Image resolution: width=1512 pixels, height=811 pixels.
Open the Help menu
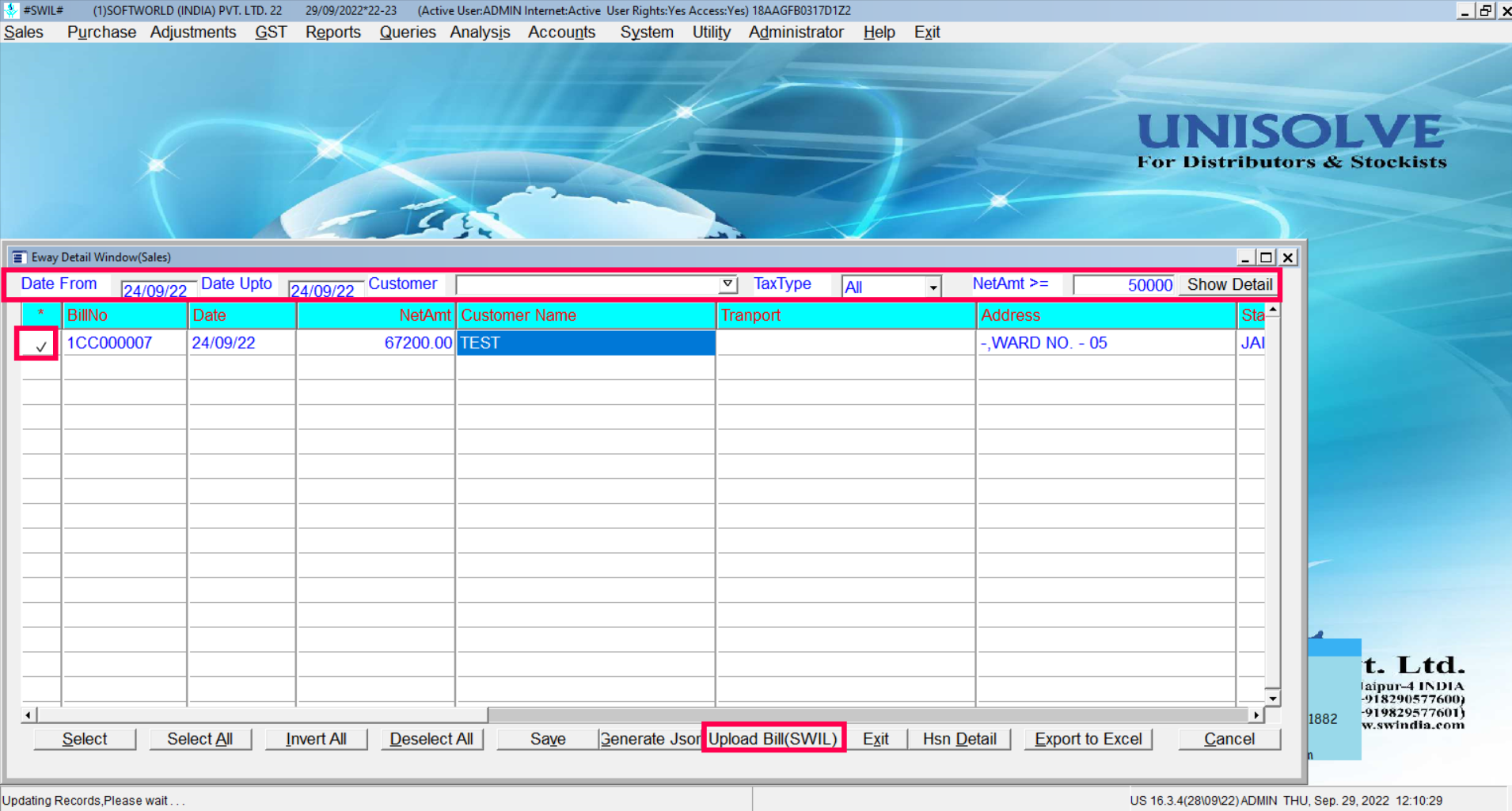(x=879, y=32)
